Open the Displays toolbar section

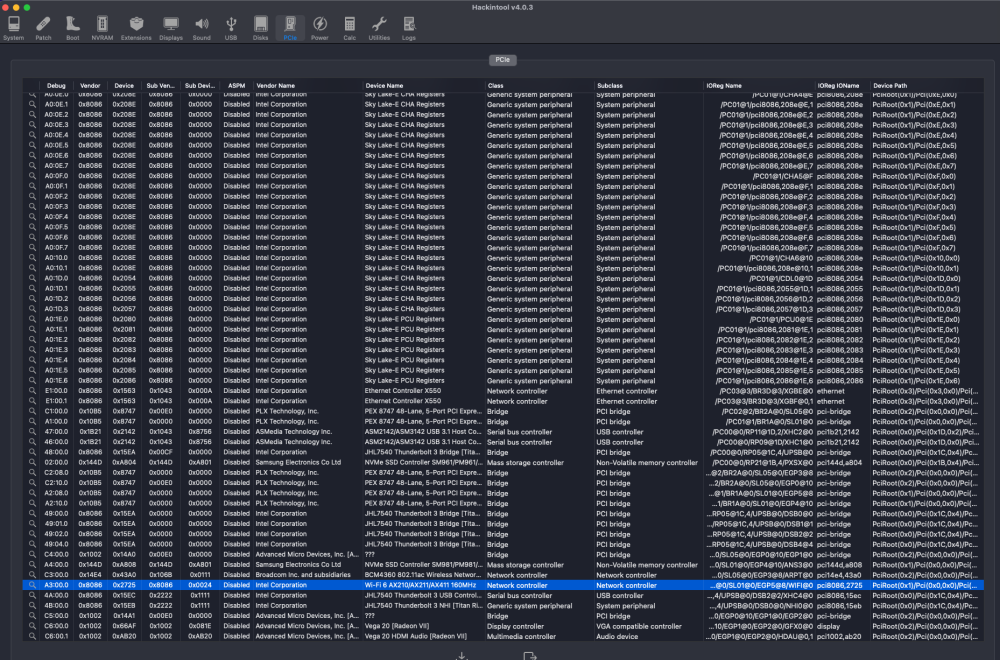[x=171, y=28]
